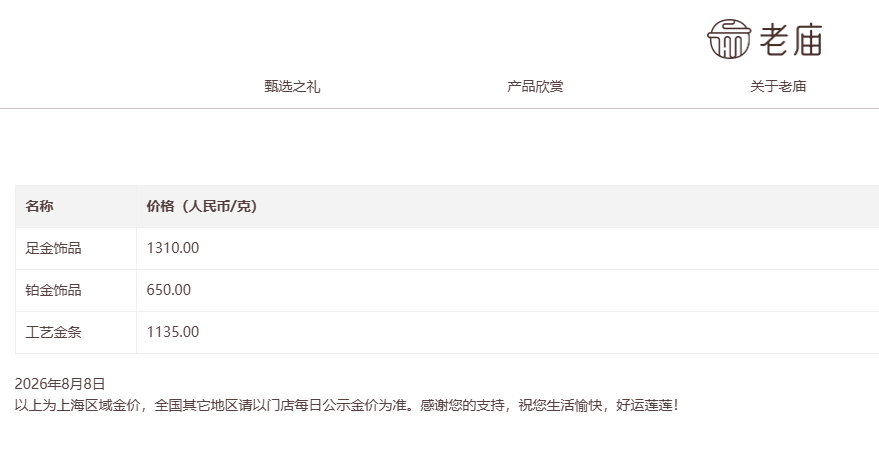This screenshot has width=879, height=457.
Task: Click the 价格 column header word
Action: (x=160, y=206)
